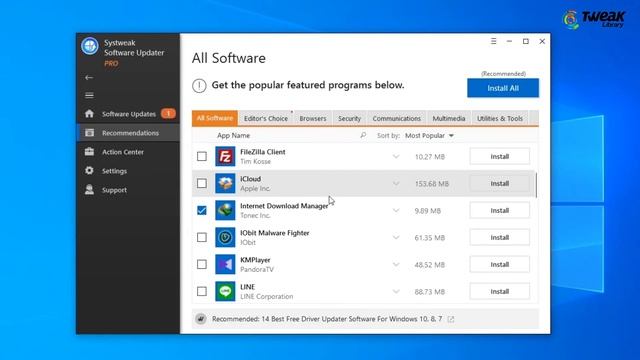Expand iCloud details chevron

click(x=396, y=183)
